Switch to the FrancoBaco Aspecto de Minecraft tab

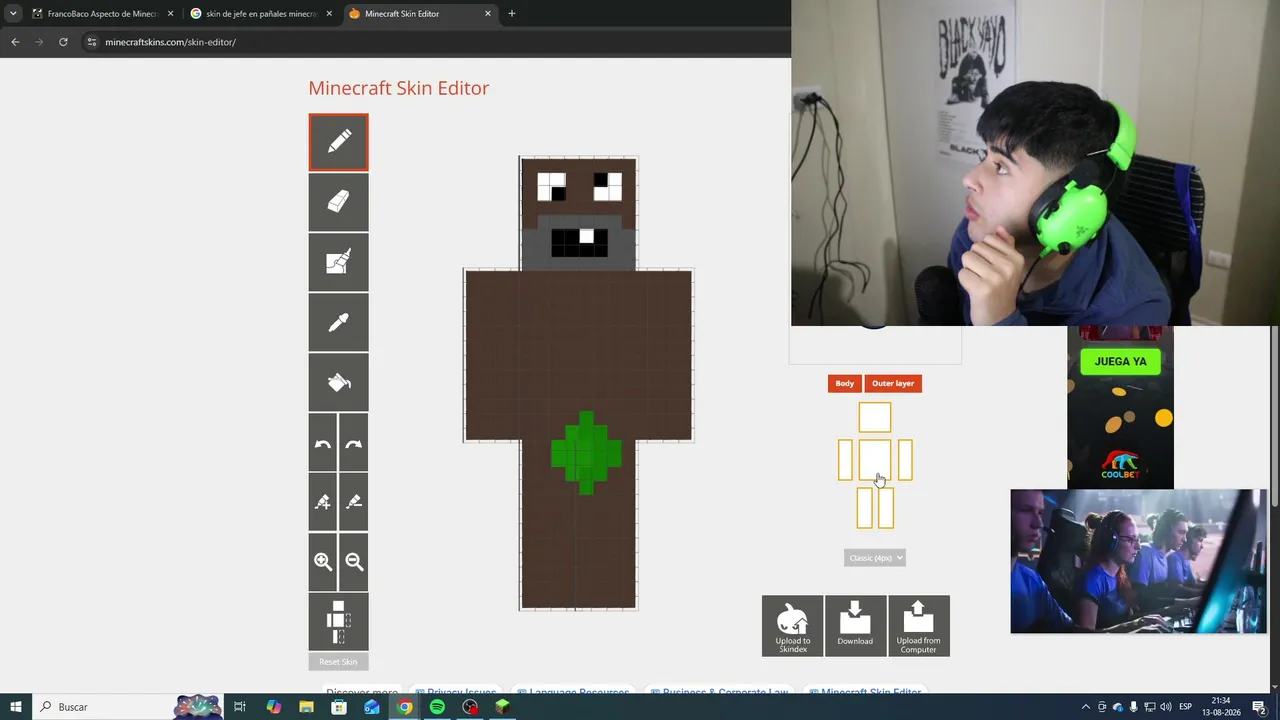(x=101, y=14)
